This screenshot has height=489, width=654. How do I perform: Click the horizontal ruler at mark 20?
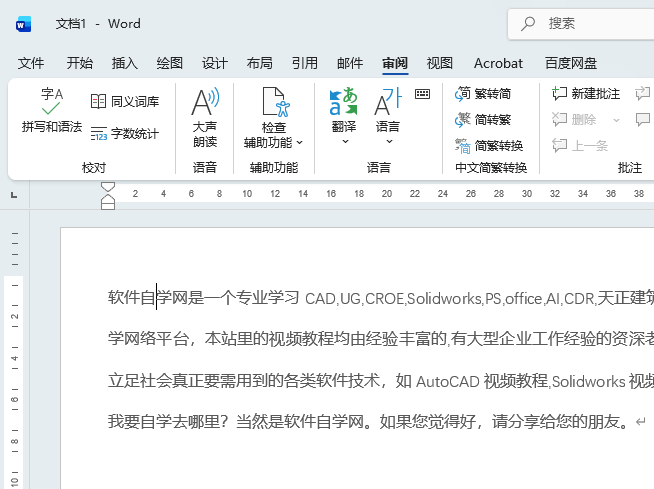(387, 194)
